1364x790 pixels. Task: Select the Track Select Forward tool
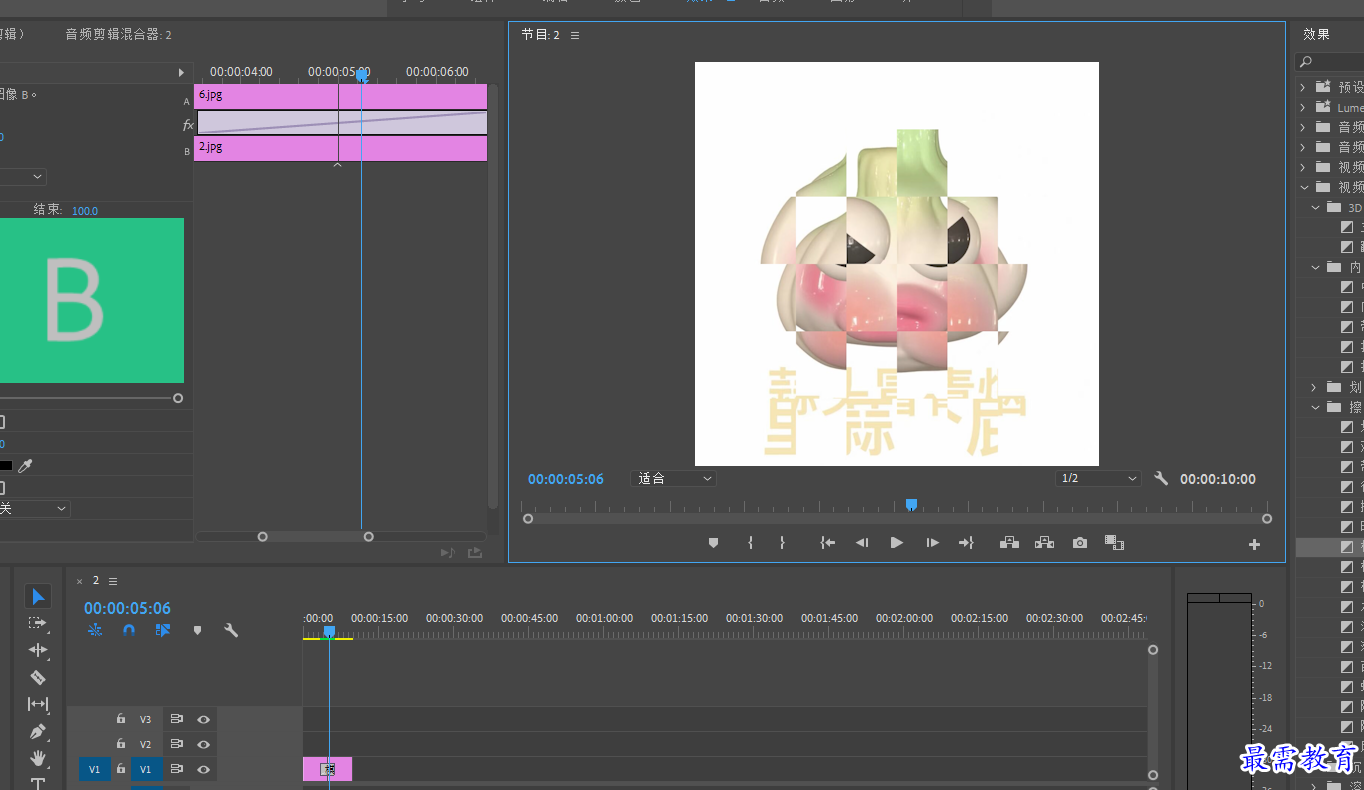38,623
